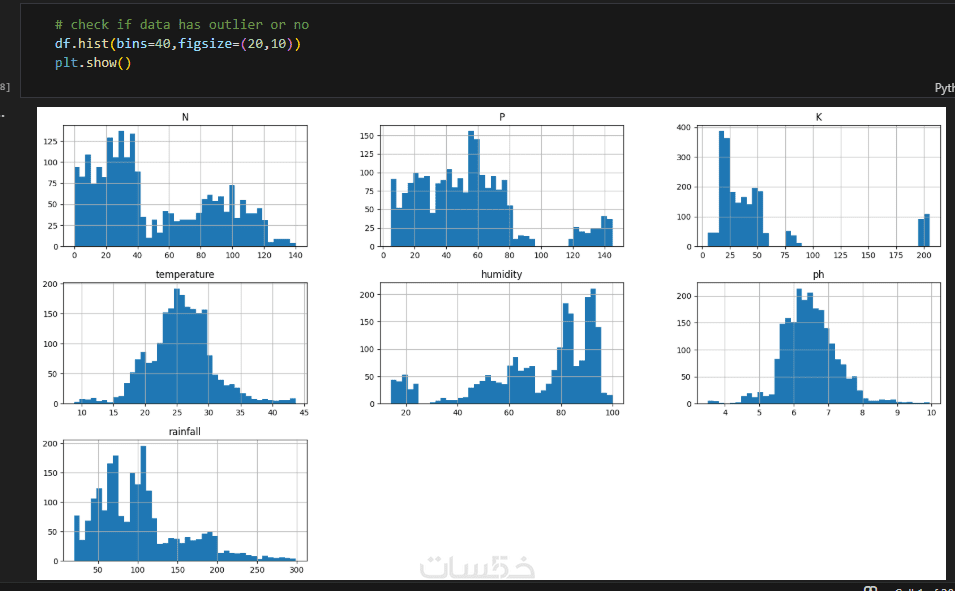Image resolution: width=955 pixels, height=591 pixels.
Task: Click the humidity histogram plot
Action: (502, 343)
